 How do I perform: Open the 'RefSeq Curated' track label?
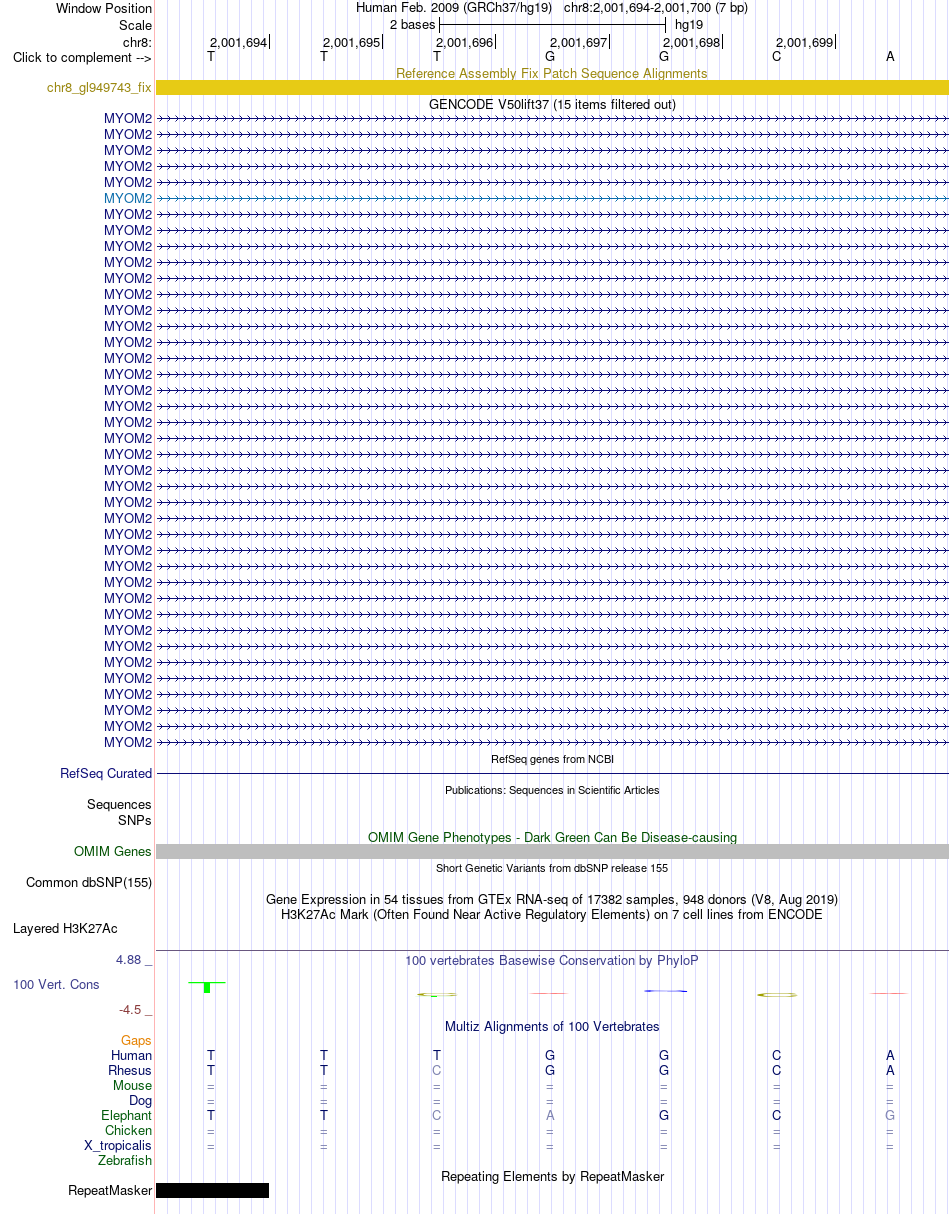106,773
